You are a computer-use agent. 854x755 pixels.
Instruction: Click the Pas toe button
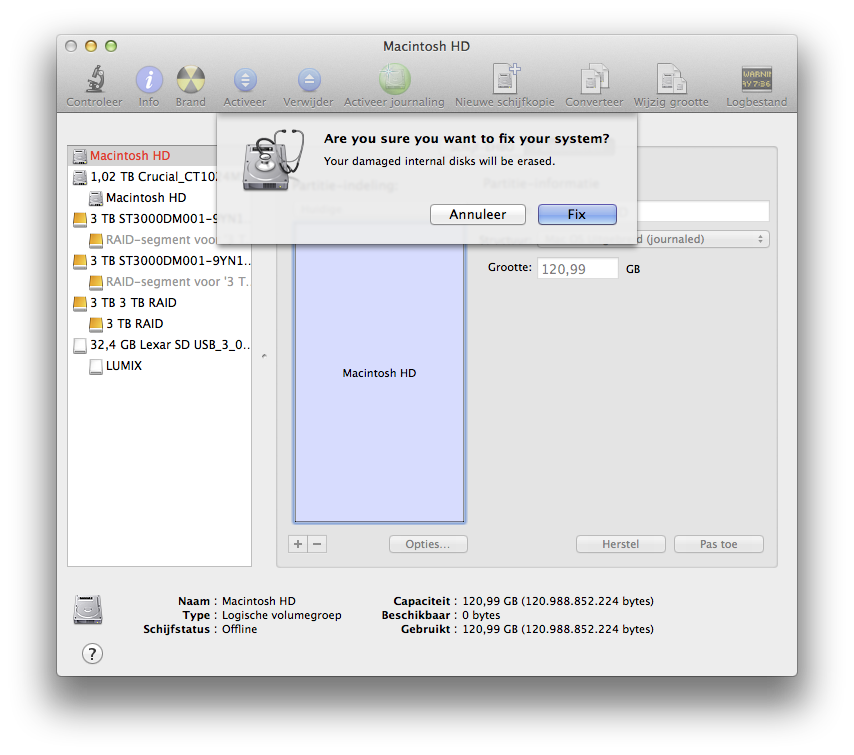tap(718, 544)
